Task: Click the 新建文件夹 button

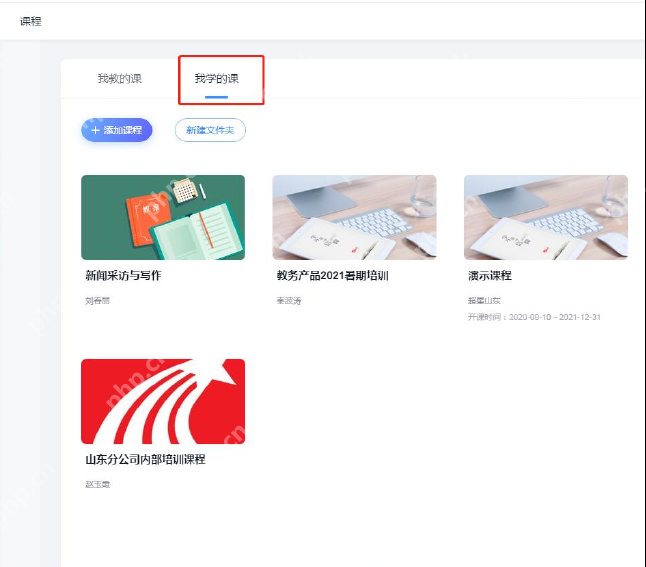Action: 210,130
